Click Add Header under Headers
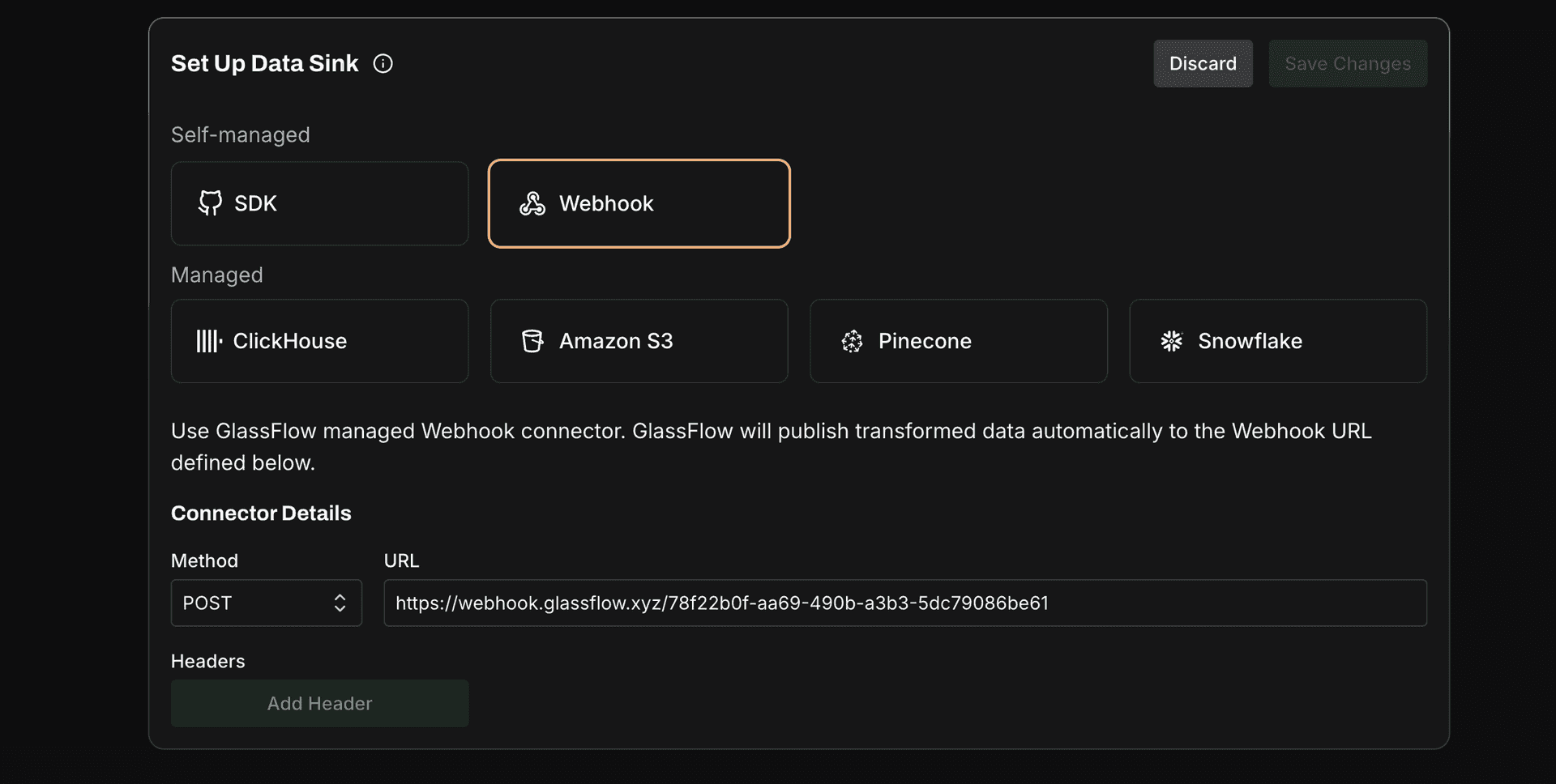The width and height of the screenshot is (1556, 784). [x=319, y=703]
